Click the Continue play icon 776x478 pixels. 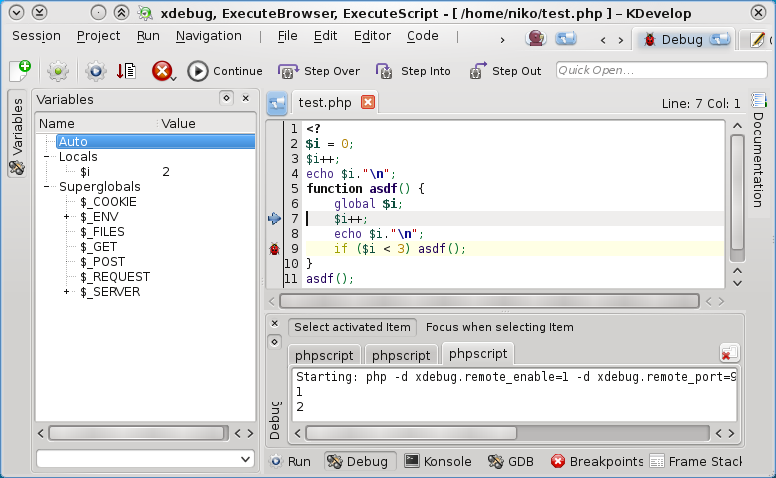197,71
